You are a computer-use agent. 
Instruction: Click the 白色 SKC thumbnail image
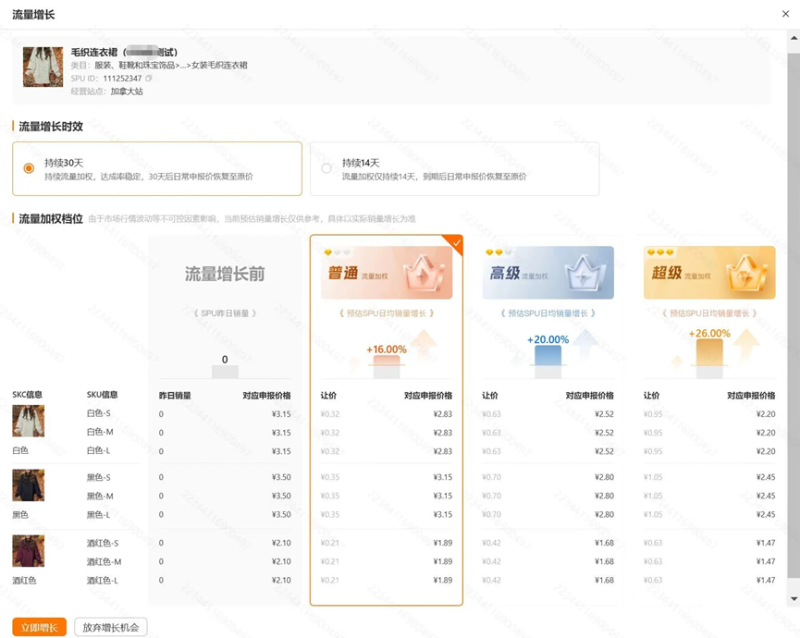tap(28, 421)
